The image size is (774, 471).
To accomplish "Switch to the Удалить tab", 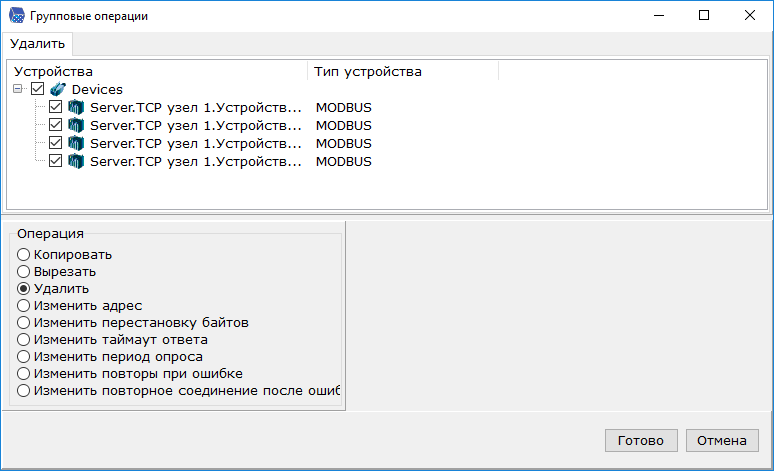I will pyautogui.click(x=37, y=44).
